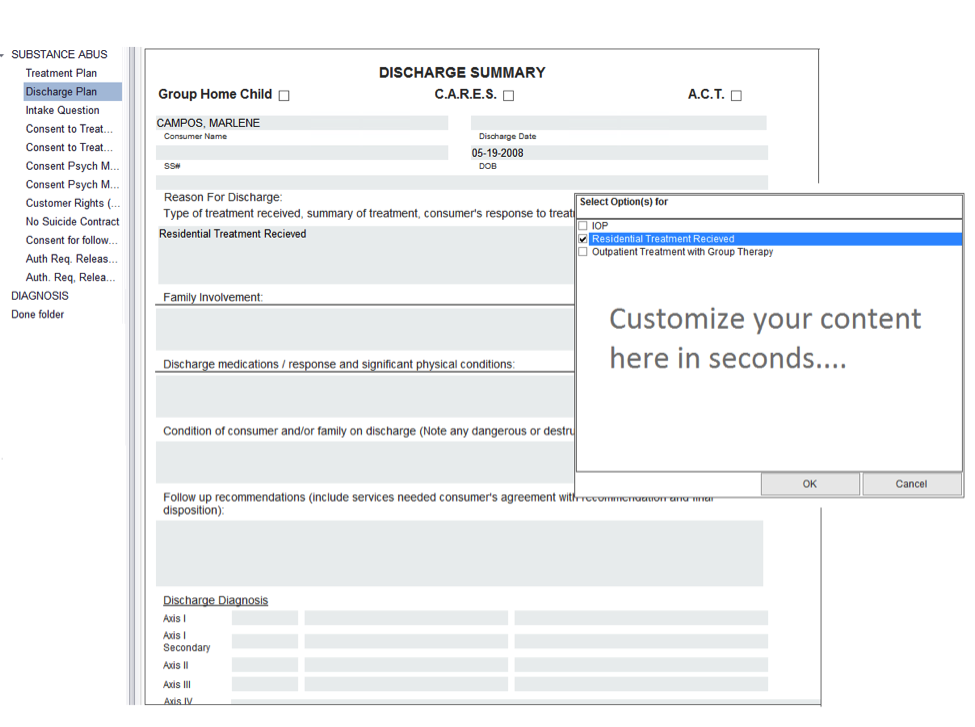Click the Follow up recommendations text area
The image size is (975, 727).
point(460,553)
